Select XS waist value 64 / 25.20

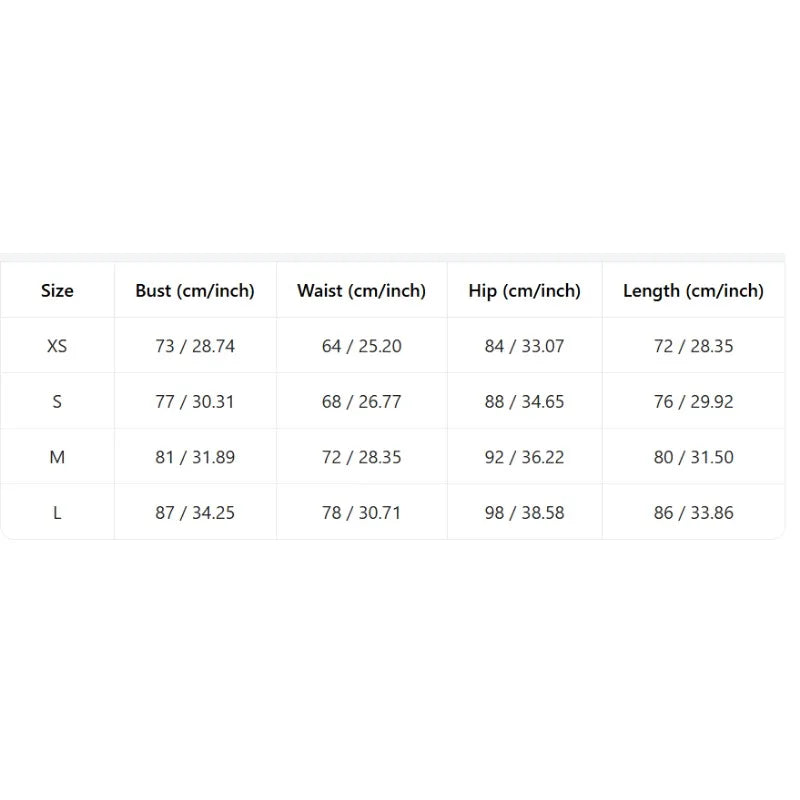361,346
